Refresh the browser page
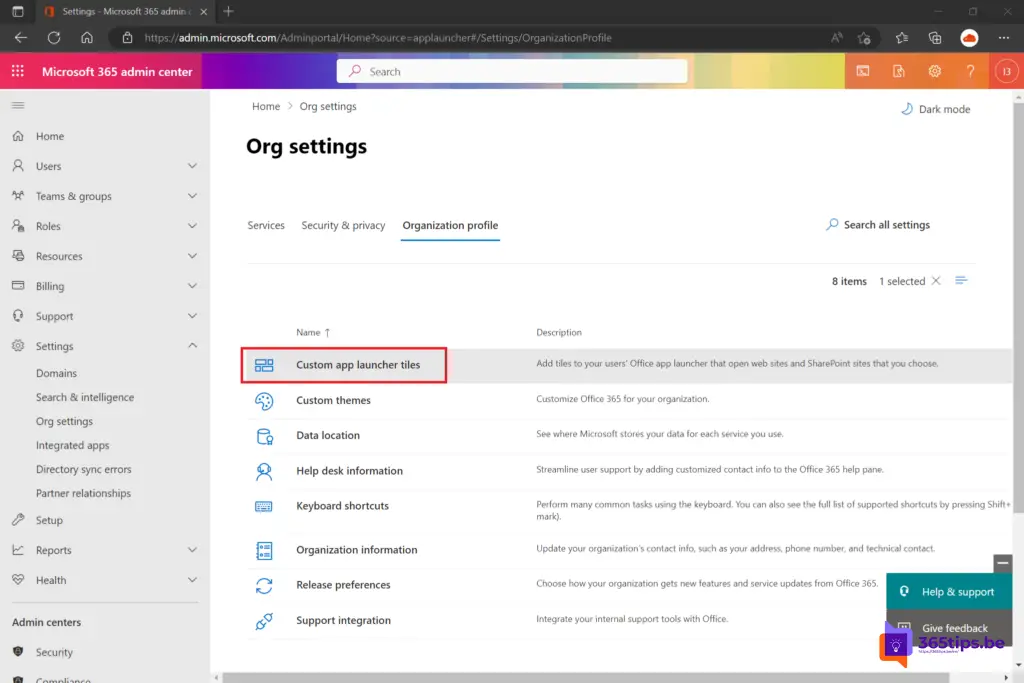1024x683 pixels. click(54, 38)
